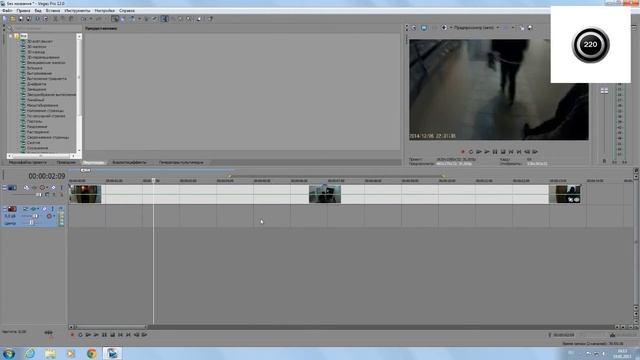This screenshot has width=640, height=360.
Task: Open the Правка menu
Action: [x=23, y=11]
